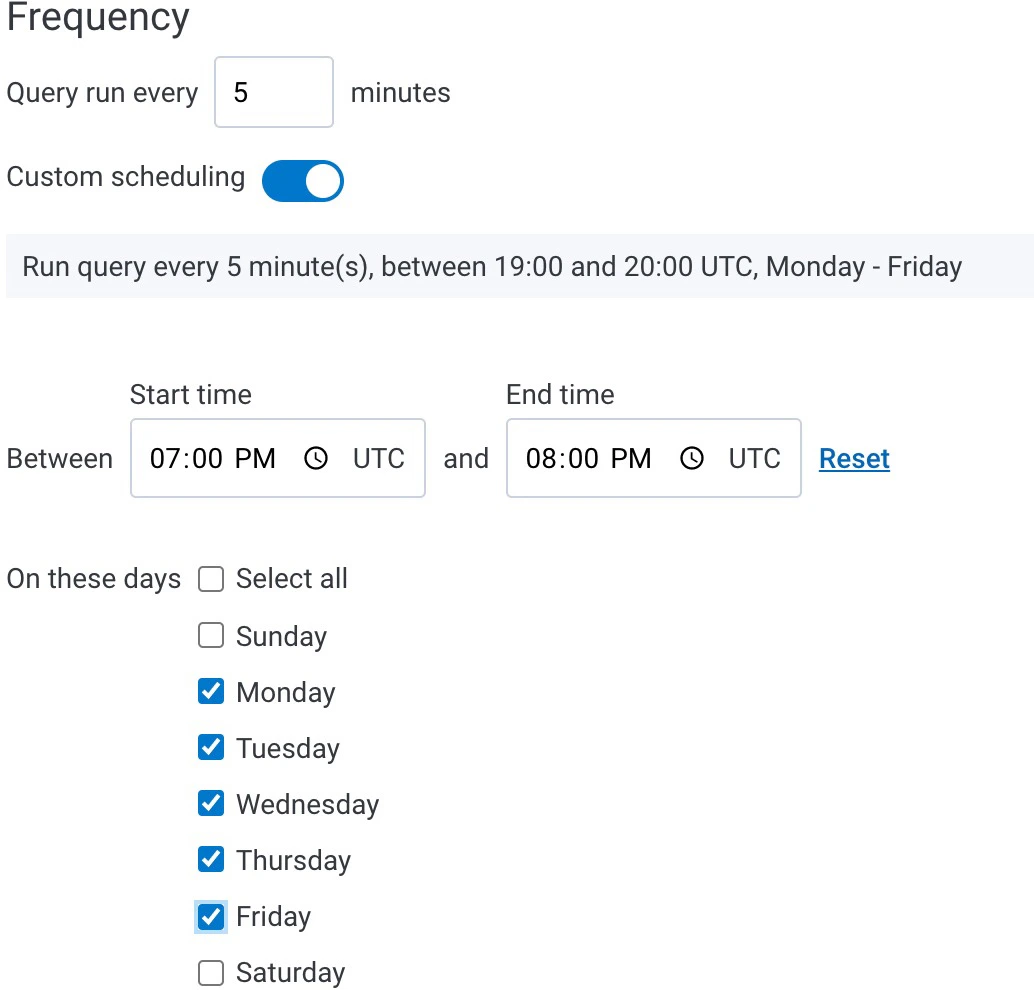Open the UTC timezone selector for start time
This screenshot has height=990, width=1034.
pyautogui.click(x=379, y=458)
